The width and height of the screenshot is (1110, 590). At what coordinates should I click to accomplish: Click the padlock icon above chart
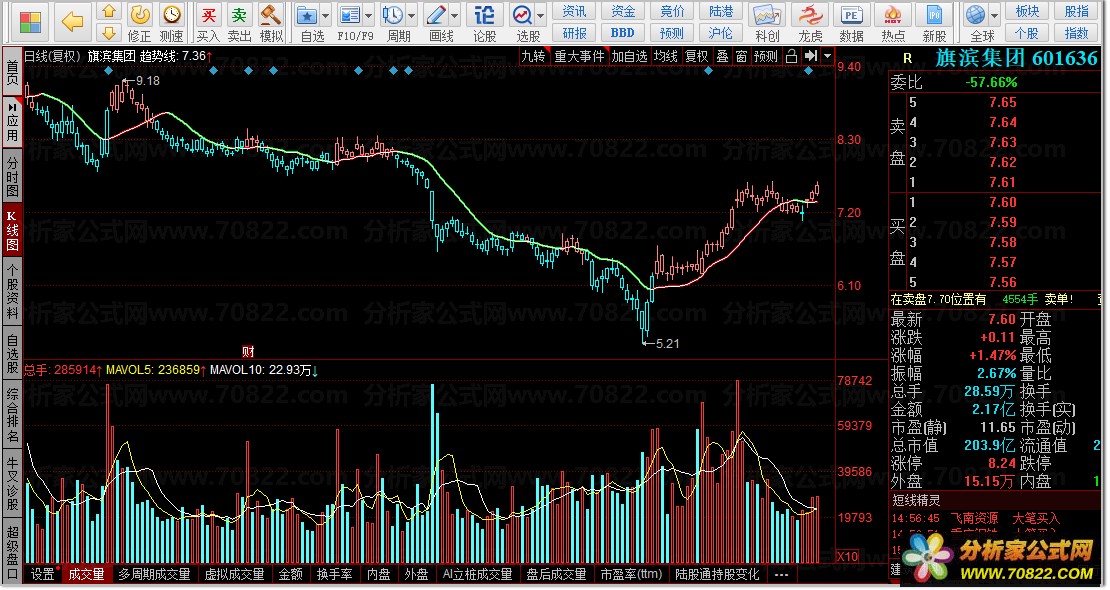point(791,56)
